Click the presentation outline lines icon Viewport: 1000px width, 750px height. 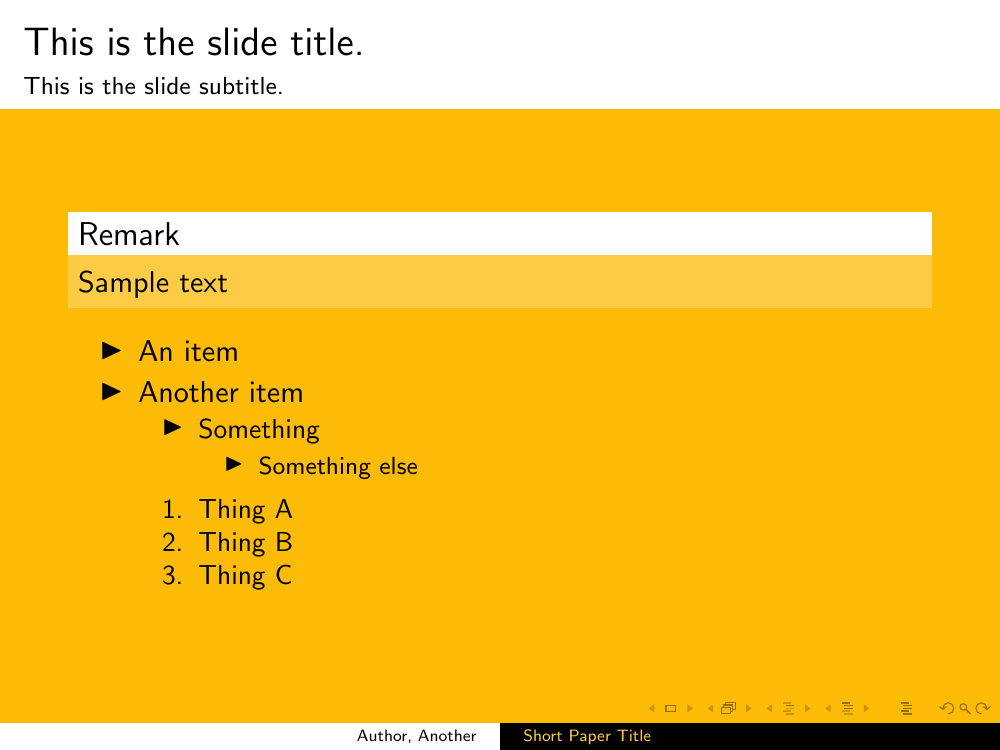(907, 709)
